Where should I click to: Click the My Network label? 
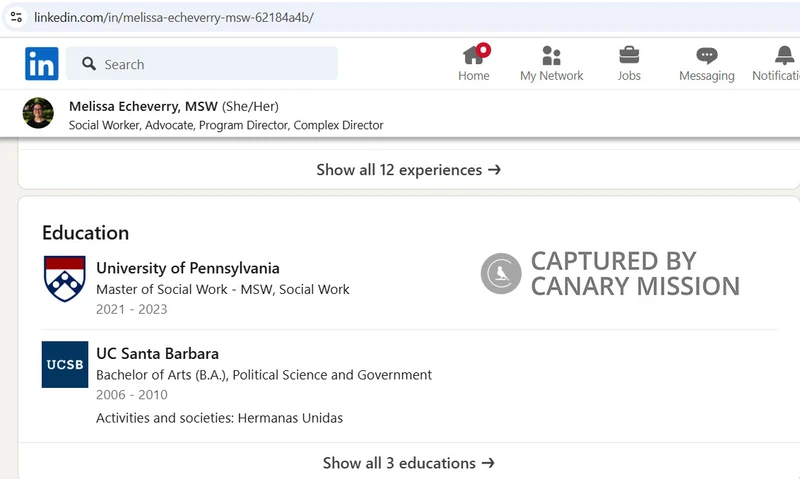tap(552, 75)
